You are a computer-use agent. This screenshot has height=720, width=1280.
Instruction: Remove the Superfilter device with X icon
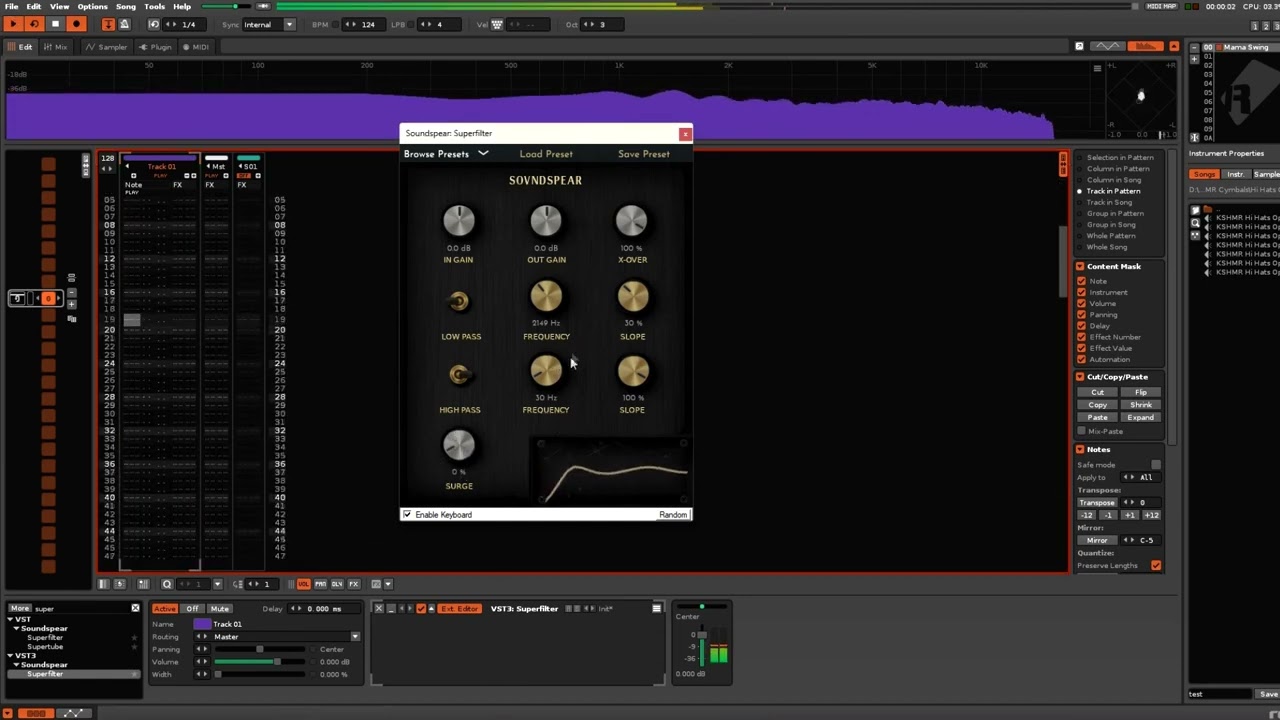[378, 608]
